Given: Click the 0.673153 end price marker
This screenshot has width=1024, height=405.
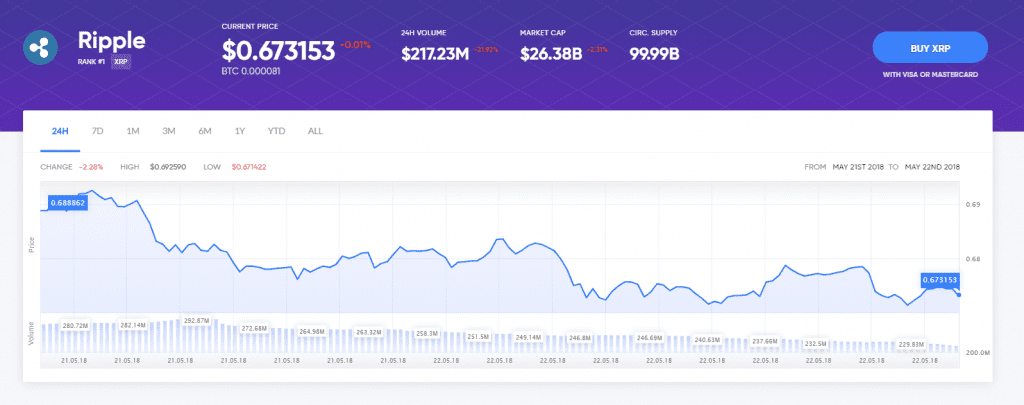Looking at the screenshot, I should point(940,280).
